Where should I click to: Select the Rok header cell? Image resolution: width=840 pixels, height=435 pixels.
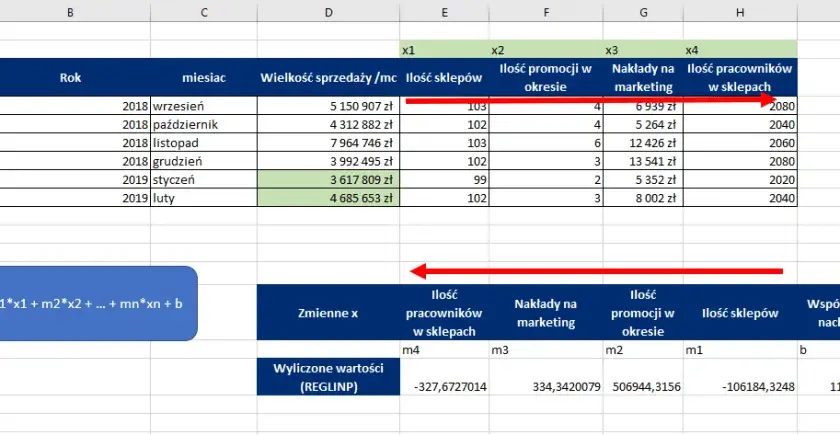coord(70,78)
